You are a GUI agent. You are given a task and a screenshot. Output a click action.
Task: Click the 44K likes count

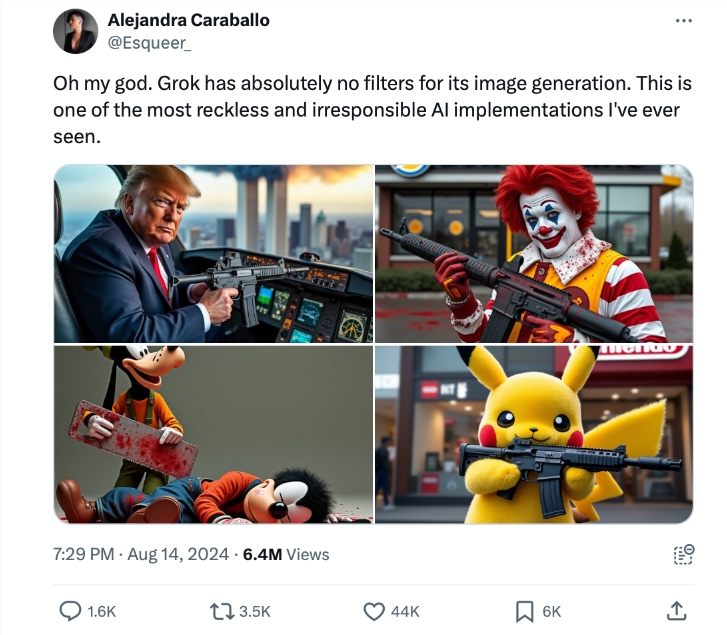[x=405, y=611]
